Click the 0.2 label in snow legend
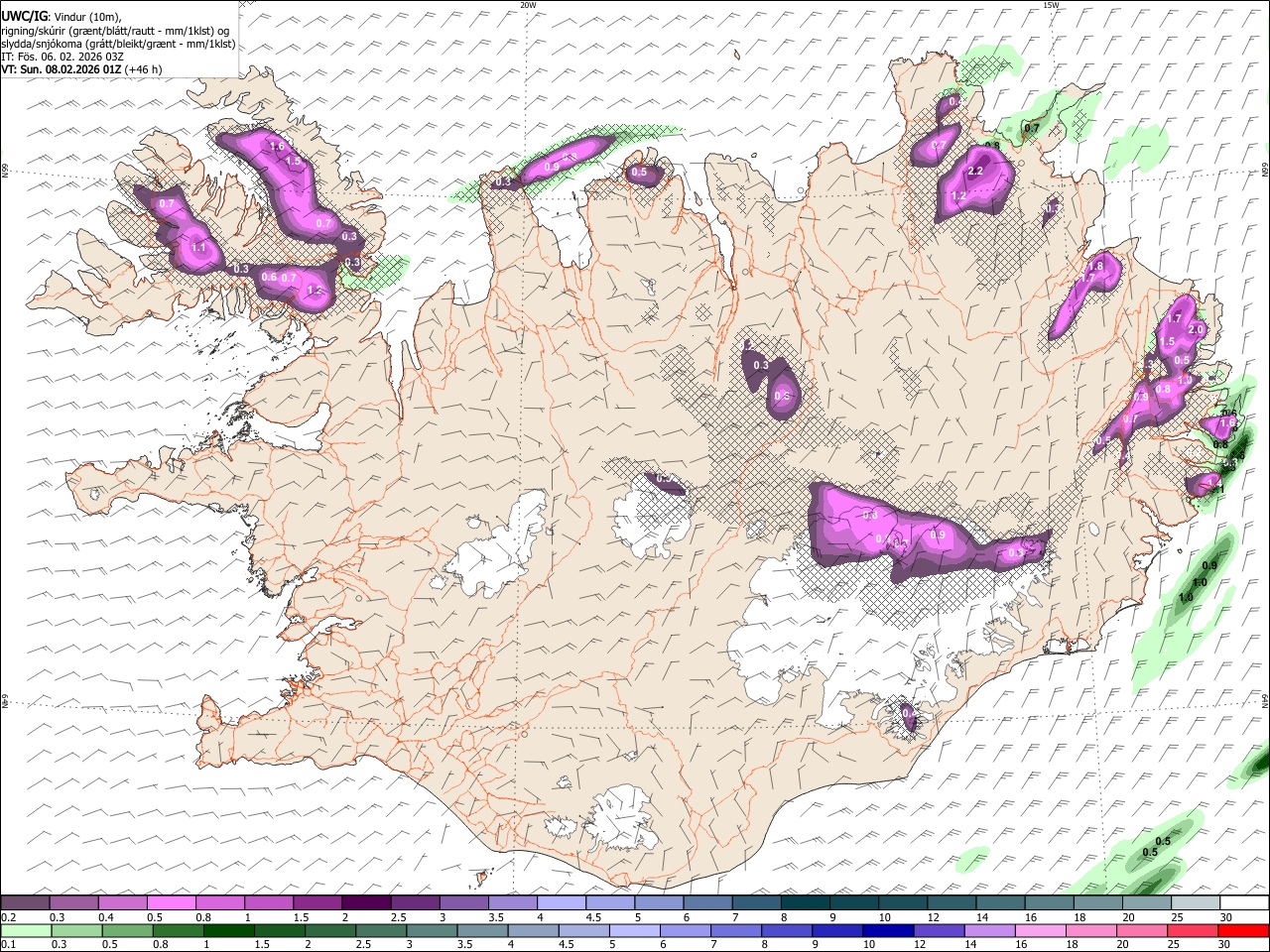The width and height of the screenshot is (1270, 952). (x=8, y=917)
